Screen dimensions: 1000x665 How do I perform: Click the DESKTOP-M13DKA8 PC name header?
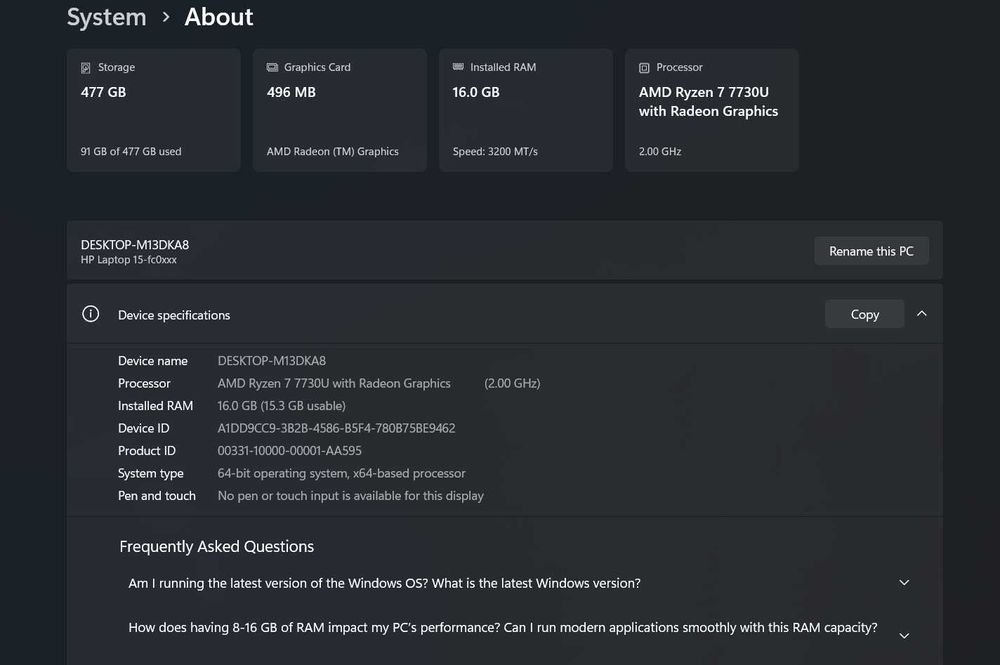(x=135, y=244)
